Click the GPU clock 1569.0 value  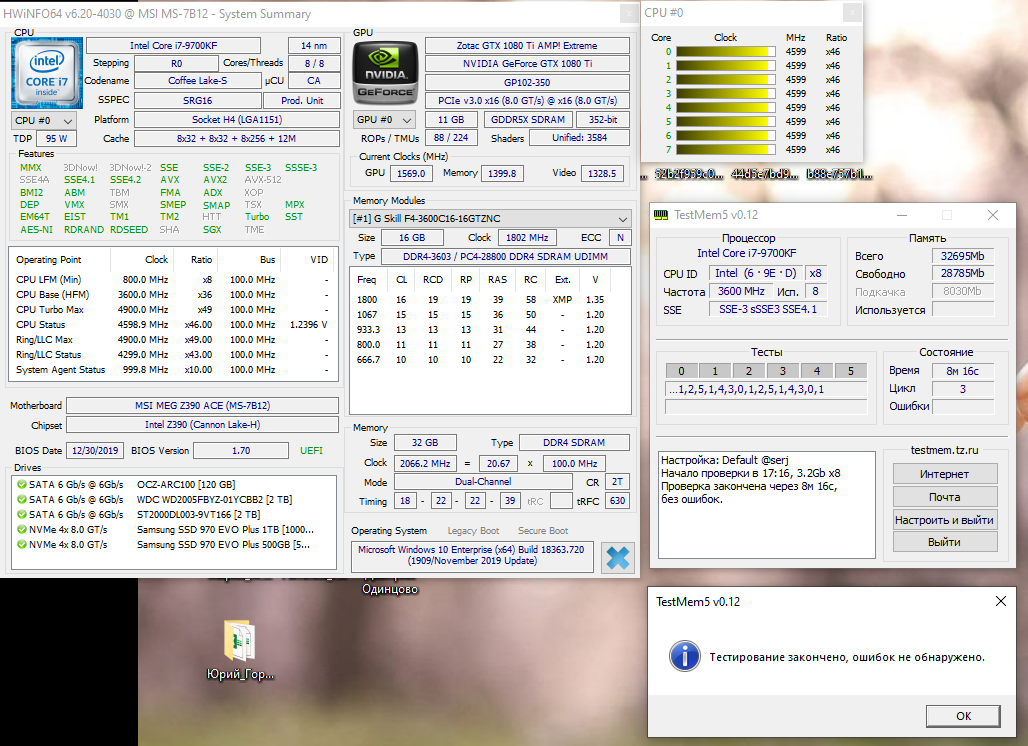click(411, 173)
